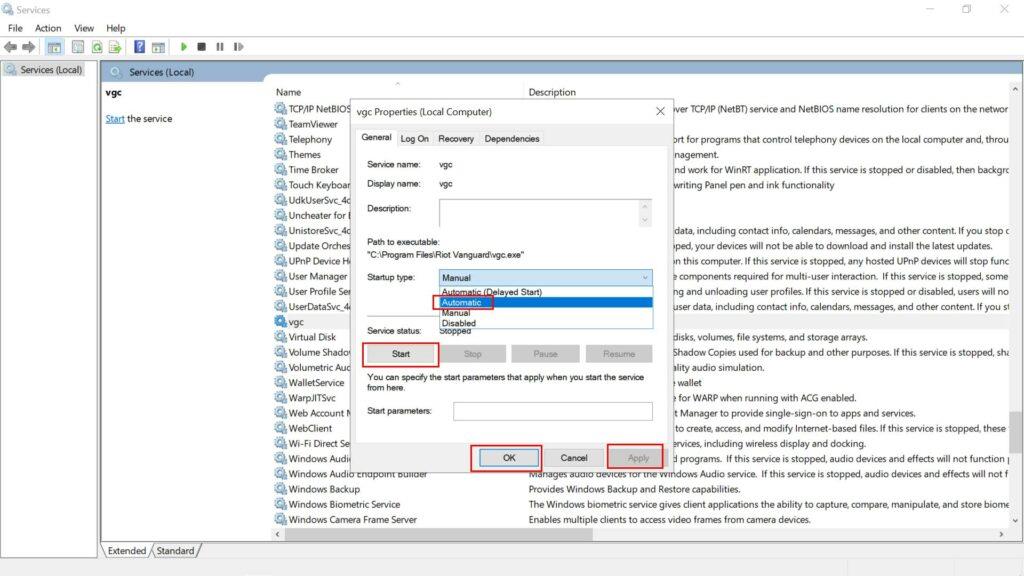Click the Virtual Disk service gear icon

[x=281, y=337]
